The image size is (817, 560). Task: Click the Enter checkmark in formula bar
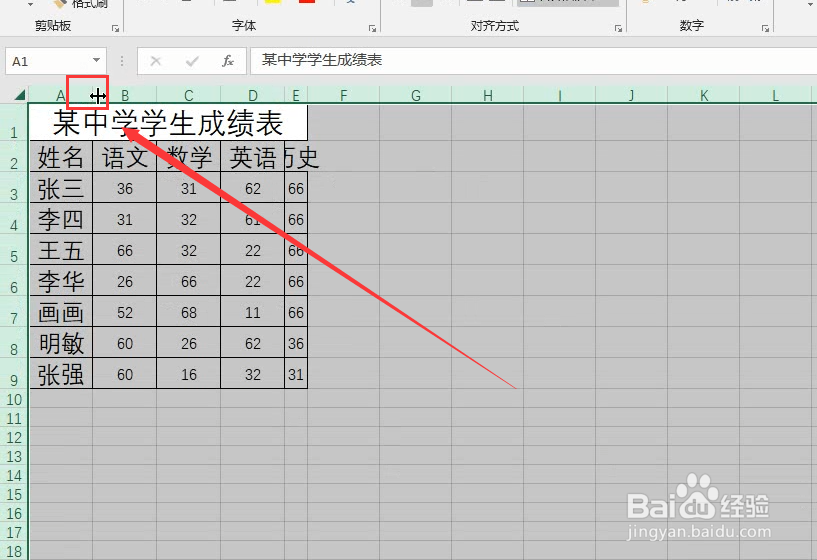(192, 61)
